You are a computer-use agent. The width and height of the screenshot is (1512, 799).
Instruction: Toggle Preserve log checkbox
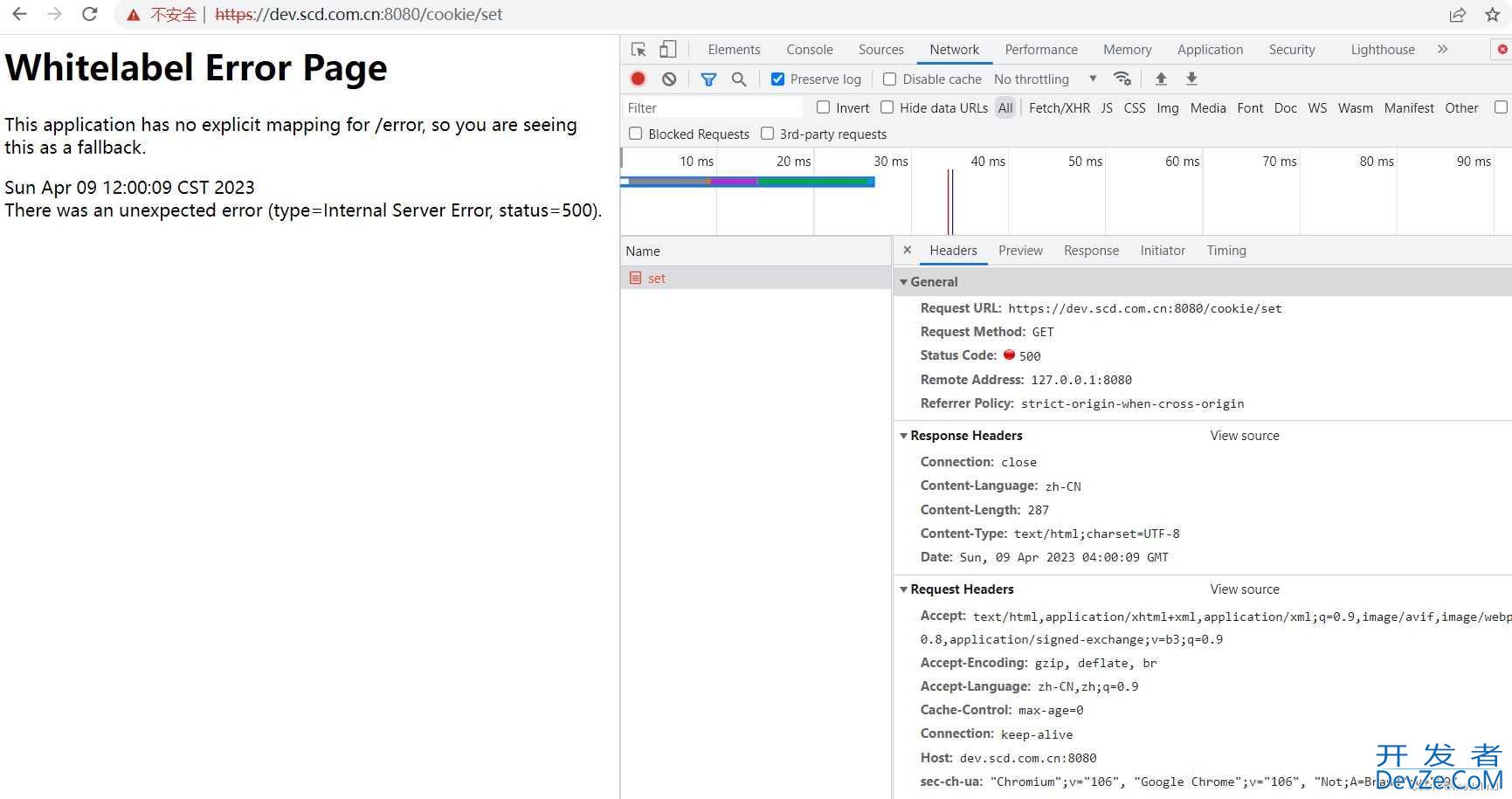(777, 79)
